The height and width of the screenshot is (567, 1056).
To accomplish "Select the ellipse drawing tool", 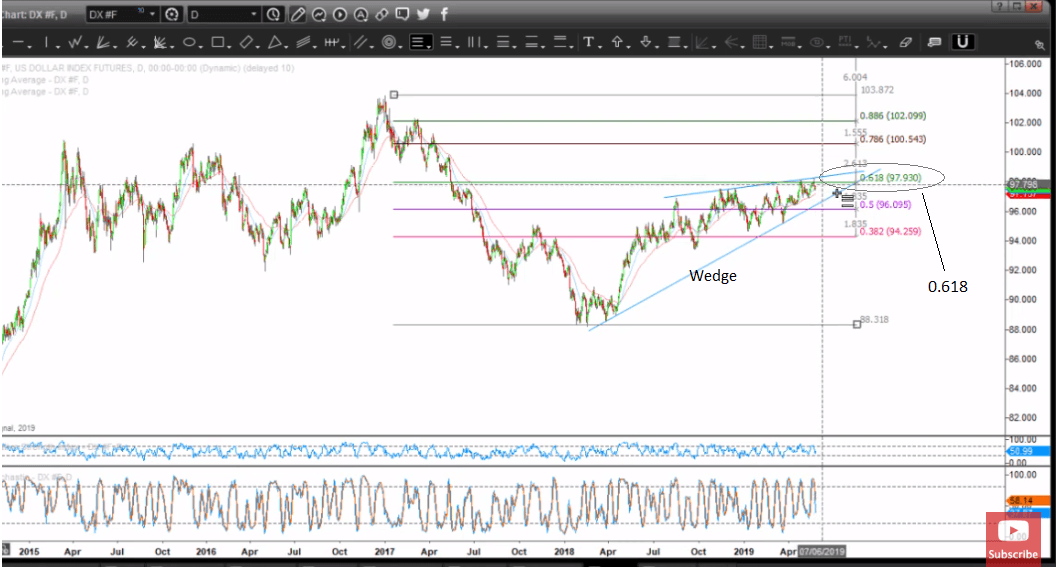I will [x=189, y=42].
